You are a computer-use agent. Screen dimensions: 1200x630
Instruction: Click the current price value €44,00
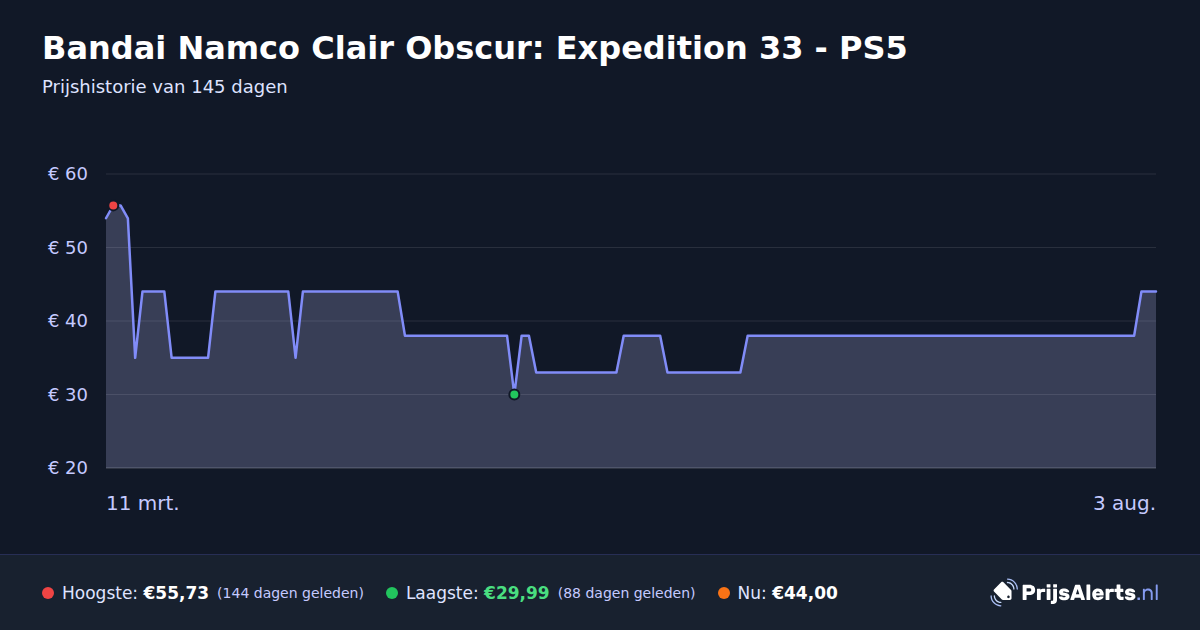point(805,593)
